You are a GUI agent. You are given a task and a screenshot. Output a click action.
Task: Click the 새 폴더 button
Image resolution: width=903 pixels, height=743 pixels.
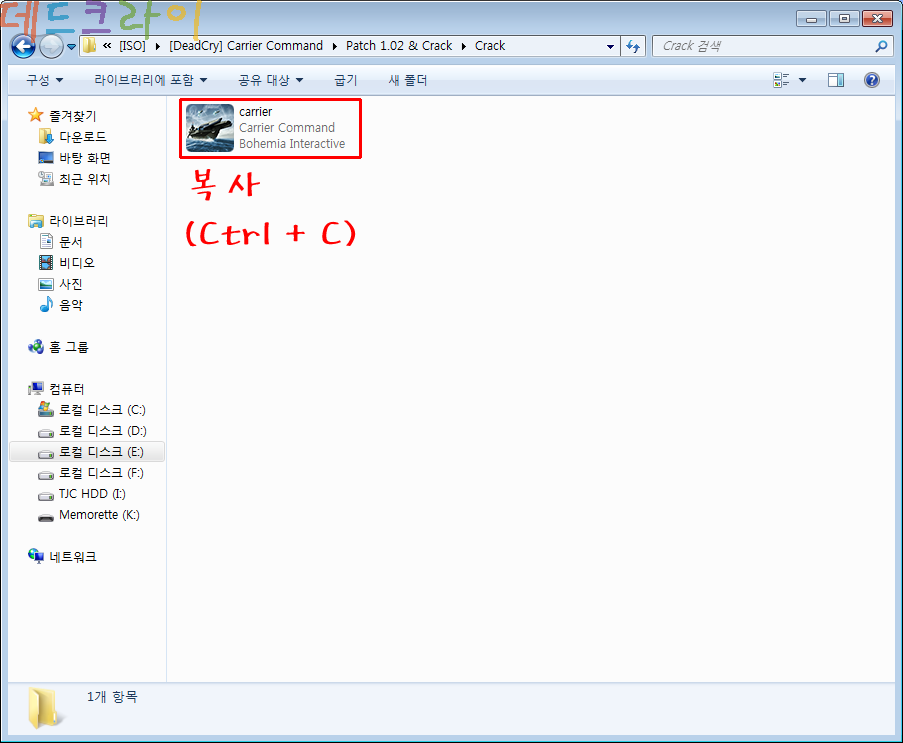coord(408,80)
